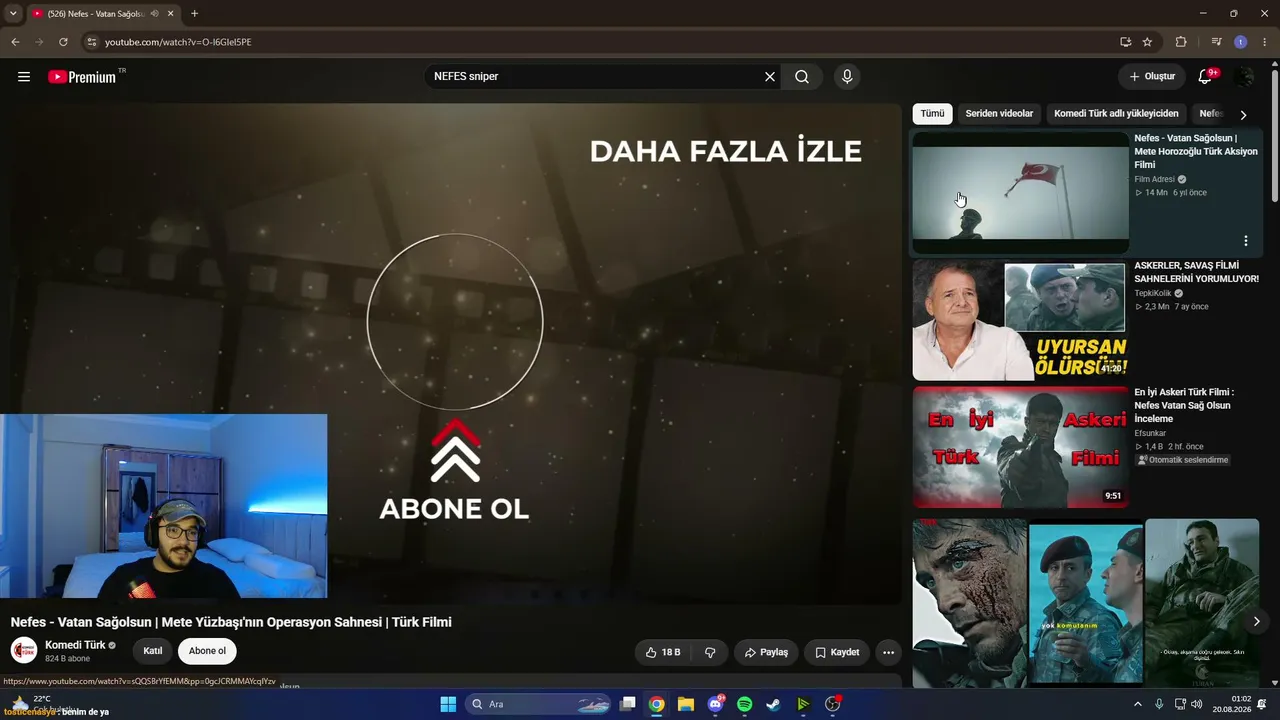Click the address bar URL

(x=178, y=42)
